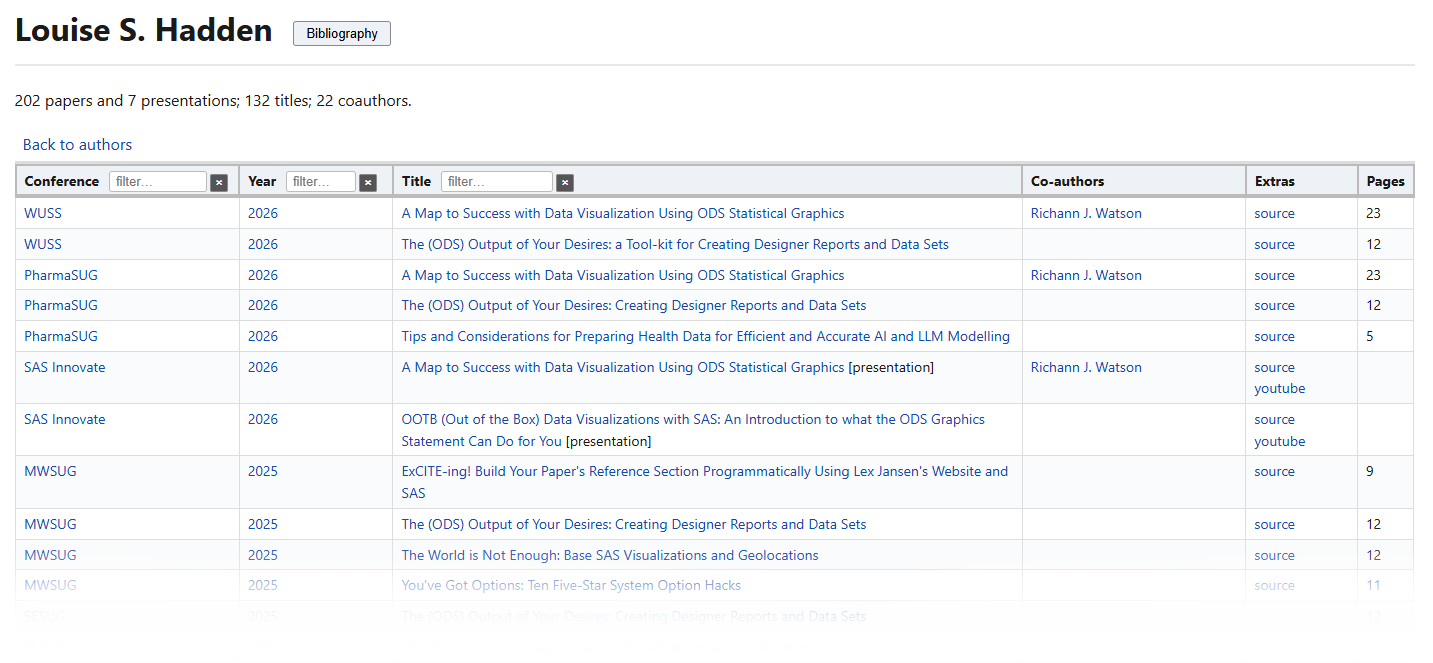
Task: Select the pages value 5 cell
Action: click(1385, 336)
